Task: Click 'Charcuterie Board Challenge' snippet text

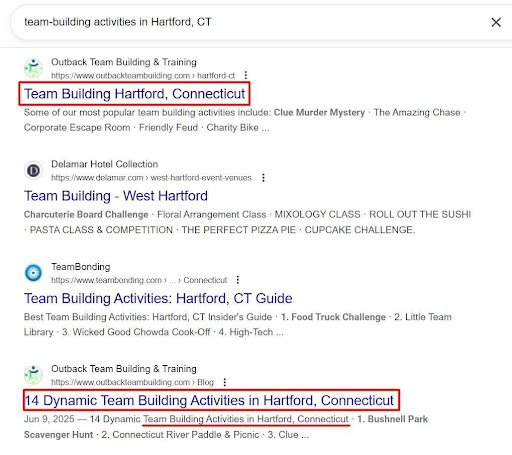Action: click(86, 215)
